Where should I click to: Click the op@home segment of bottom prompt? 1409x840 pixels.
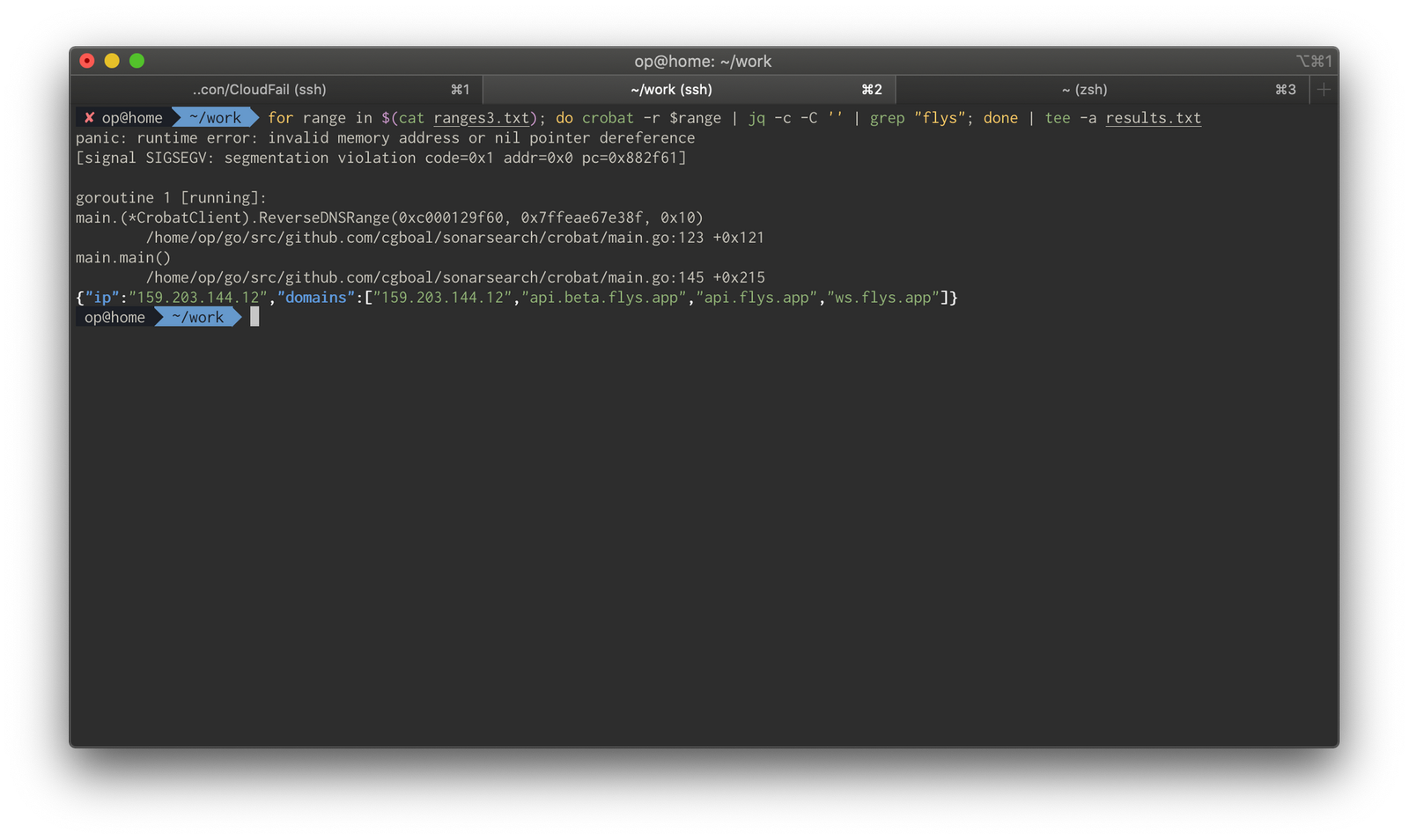click(x=114, y=317)
